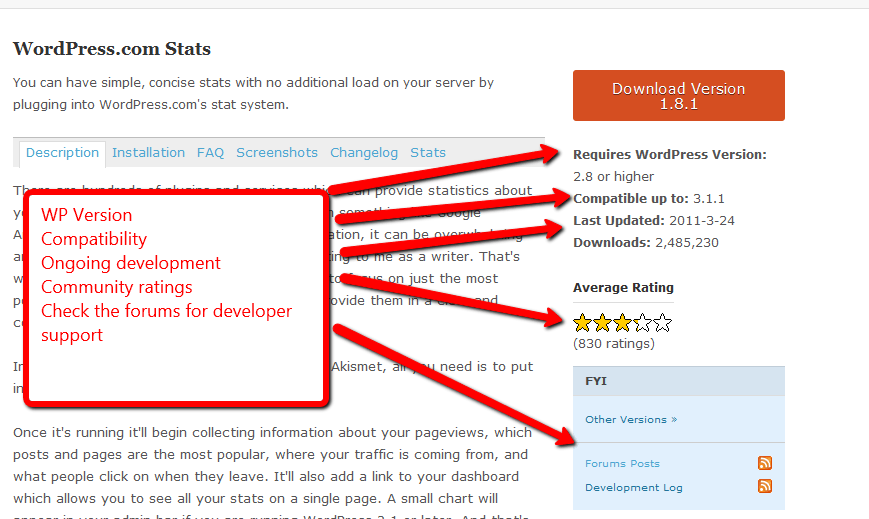Open the FAQ tab

211,152
